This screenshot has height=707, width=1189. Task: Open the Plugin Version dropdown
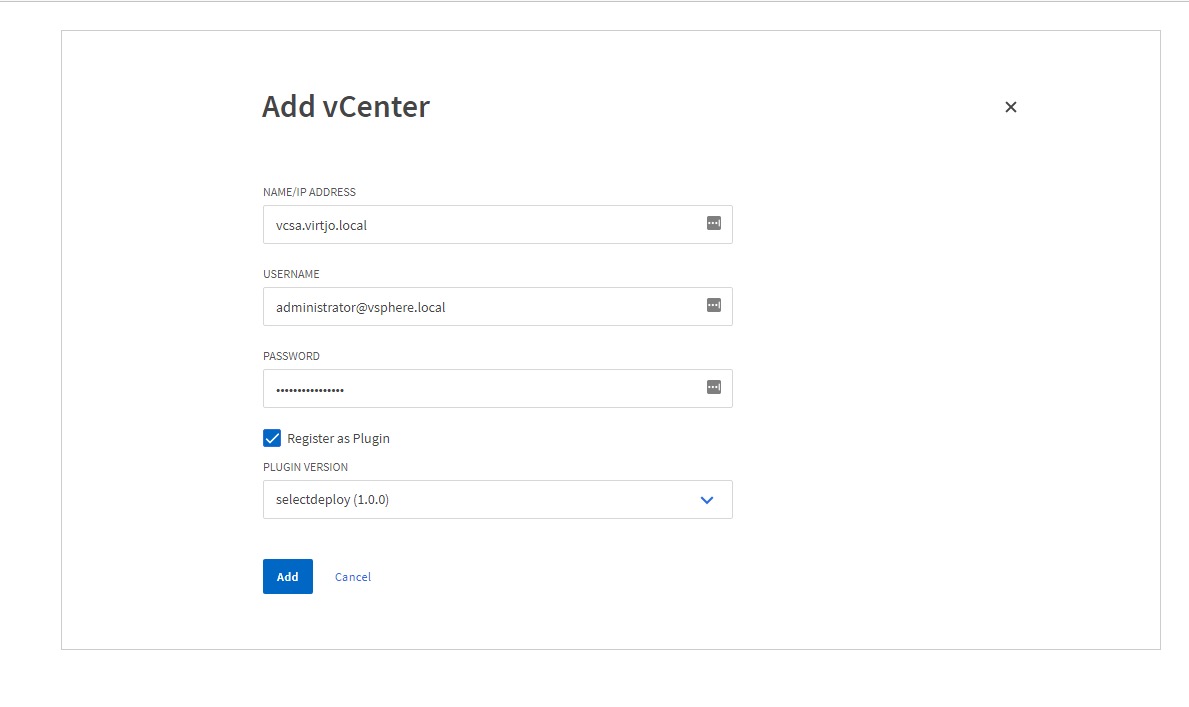click(x=497, y=500)
